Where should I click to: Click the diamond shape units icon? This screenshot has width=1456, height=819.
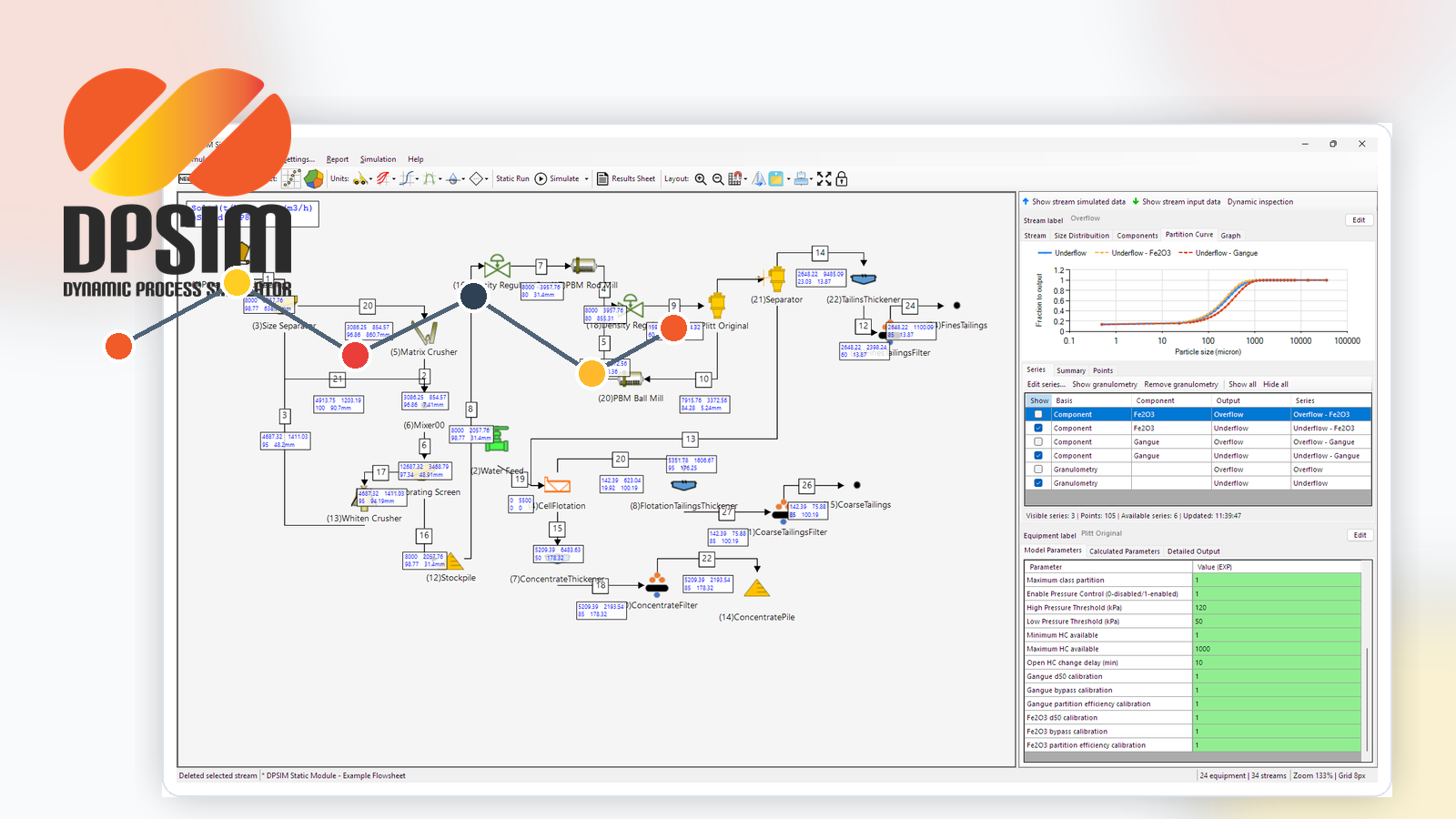tap(476, 178)
